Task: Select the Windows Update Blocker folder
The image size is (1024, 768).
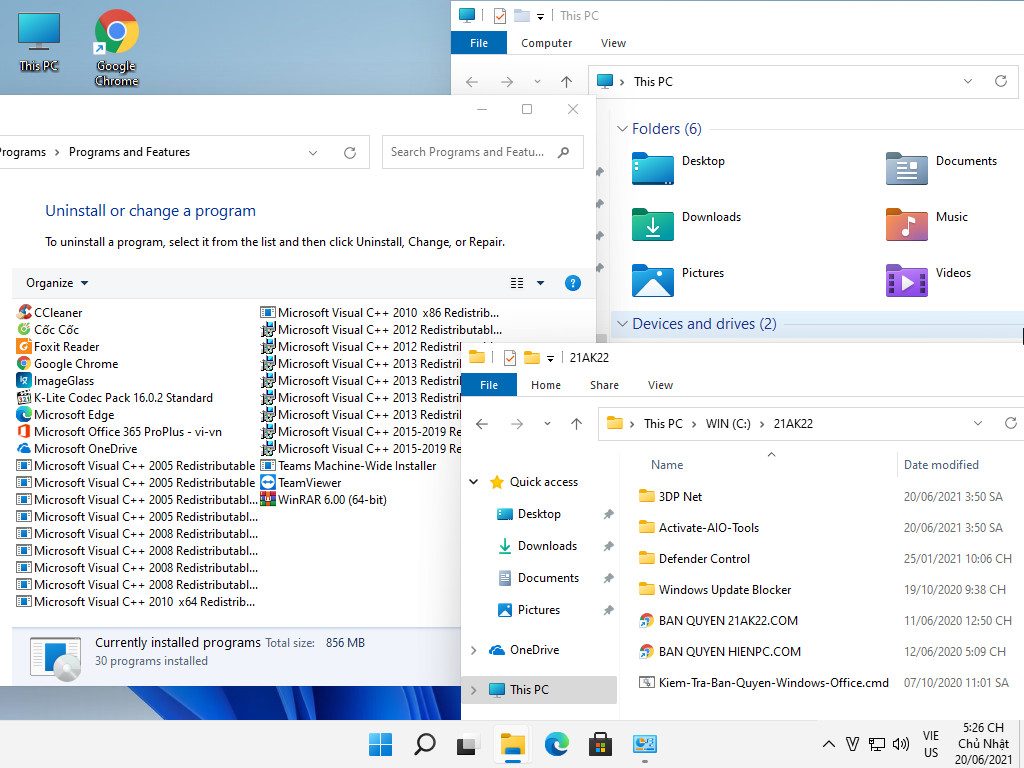Action: tap(714, 590)
